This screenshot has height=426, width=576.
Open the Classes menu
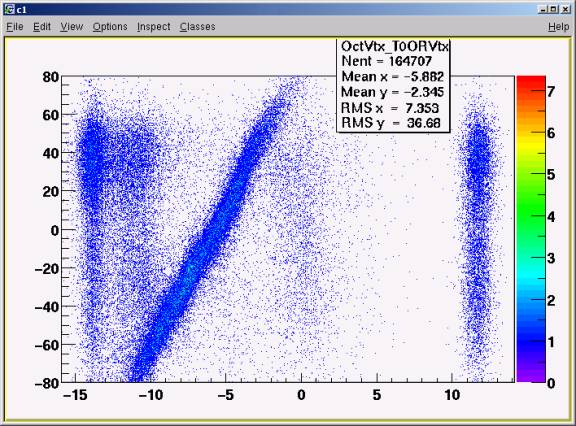click(198, 26)
